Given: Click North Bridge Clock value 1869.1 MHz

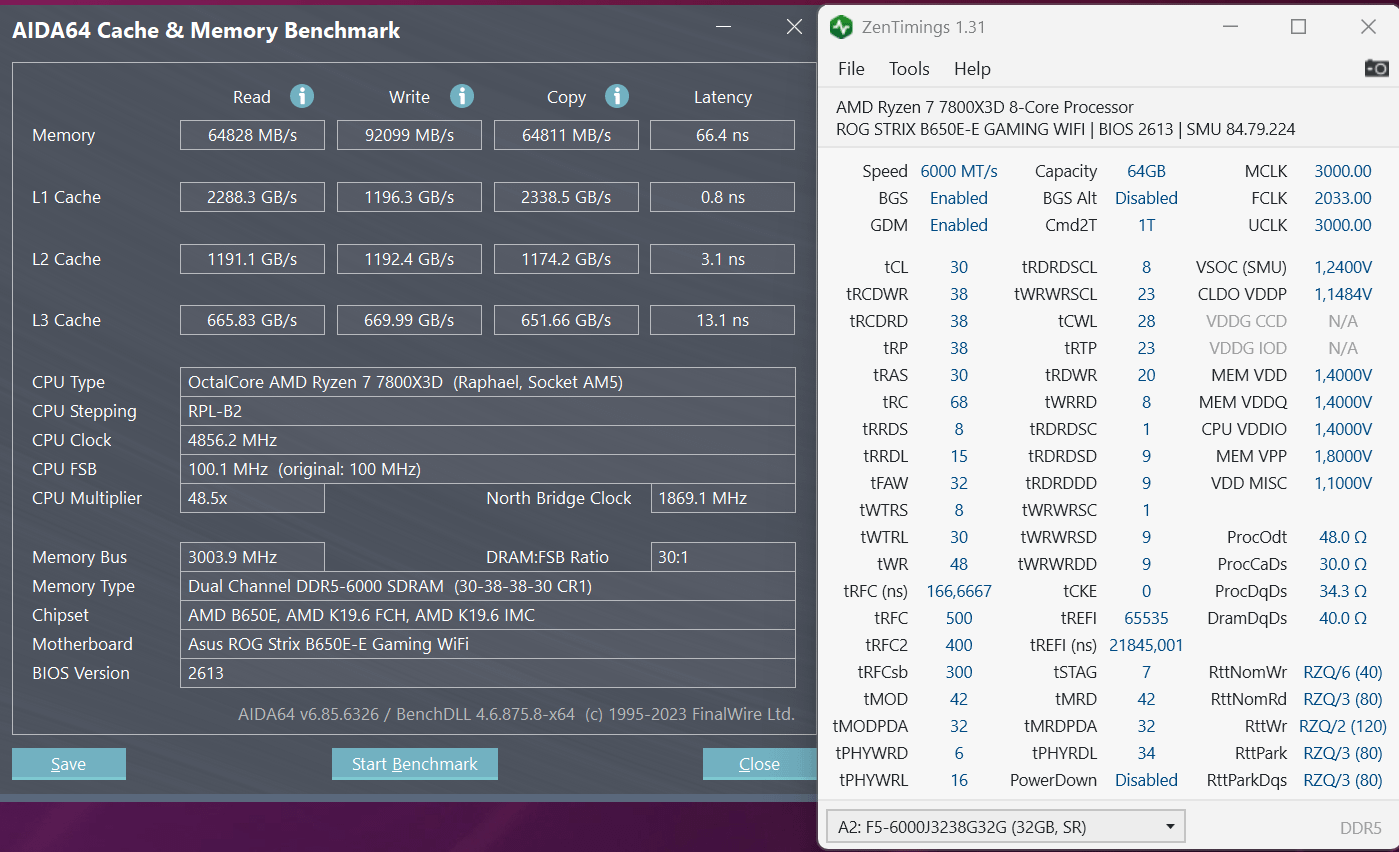Looking at the screenshot, I should point(723,498).
